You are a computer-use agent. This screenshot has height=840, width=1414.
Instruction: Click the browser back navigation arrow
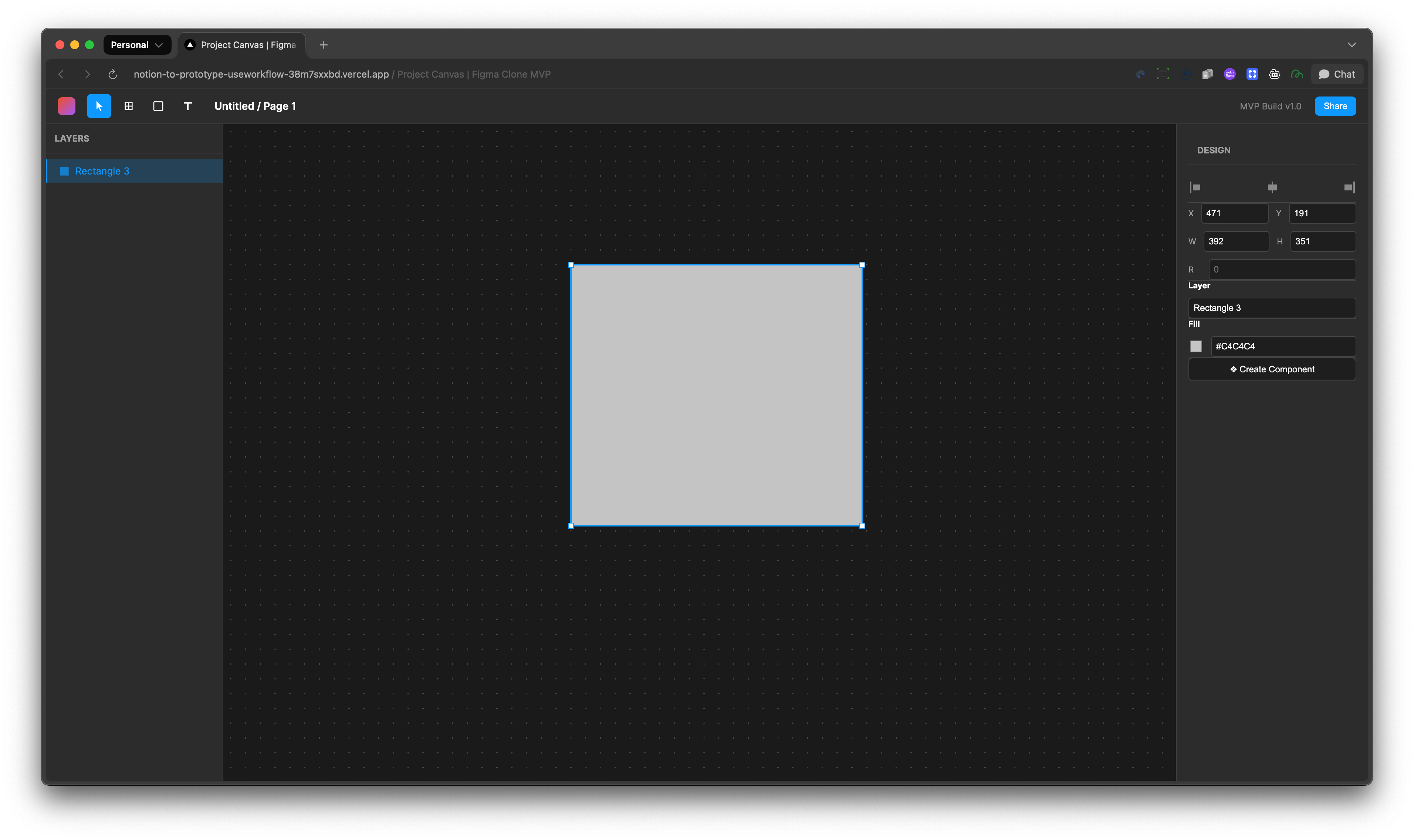61,74
